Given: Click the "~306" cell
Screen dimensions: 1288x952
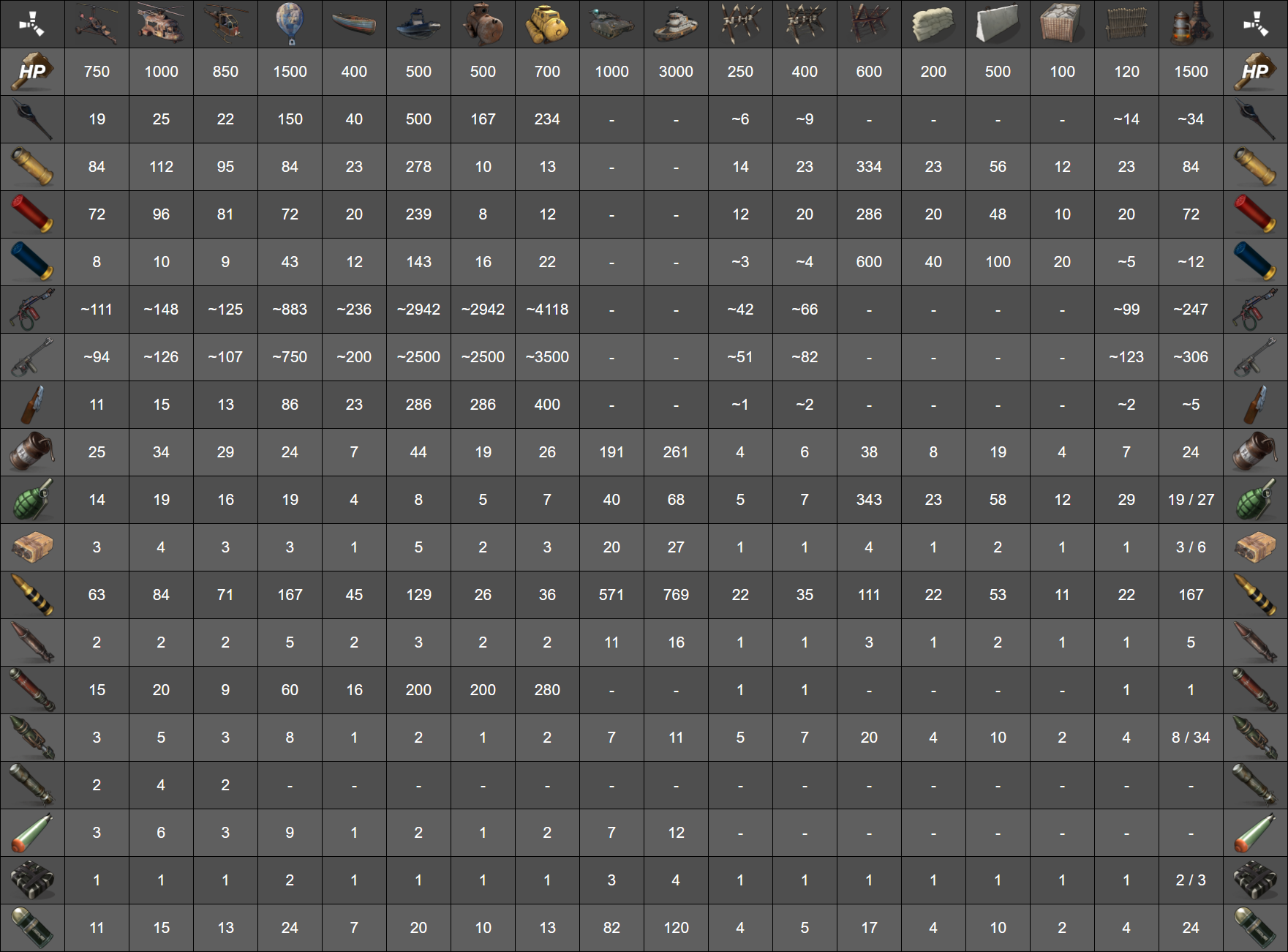Looking at the screenshot, I should [1191, 357].
